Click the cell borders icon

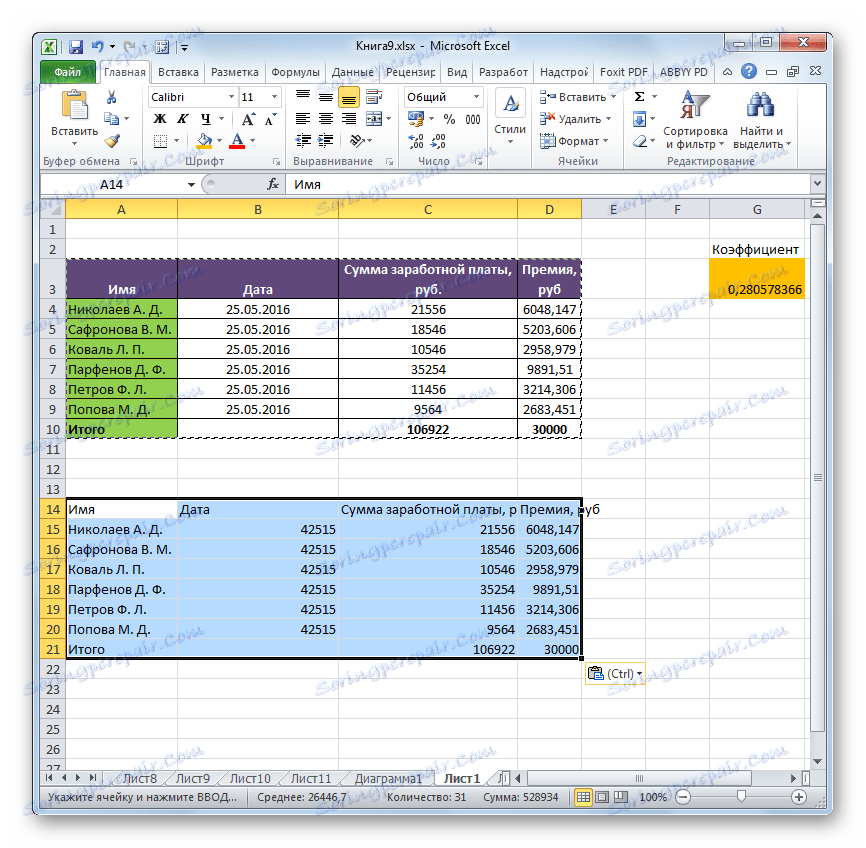pos(160,141)
